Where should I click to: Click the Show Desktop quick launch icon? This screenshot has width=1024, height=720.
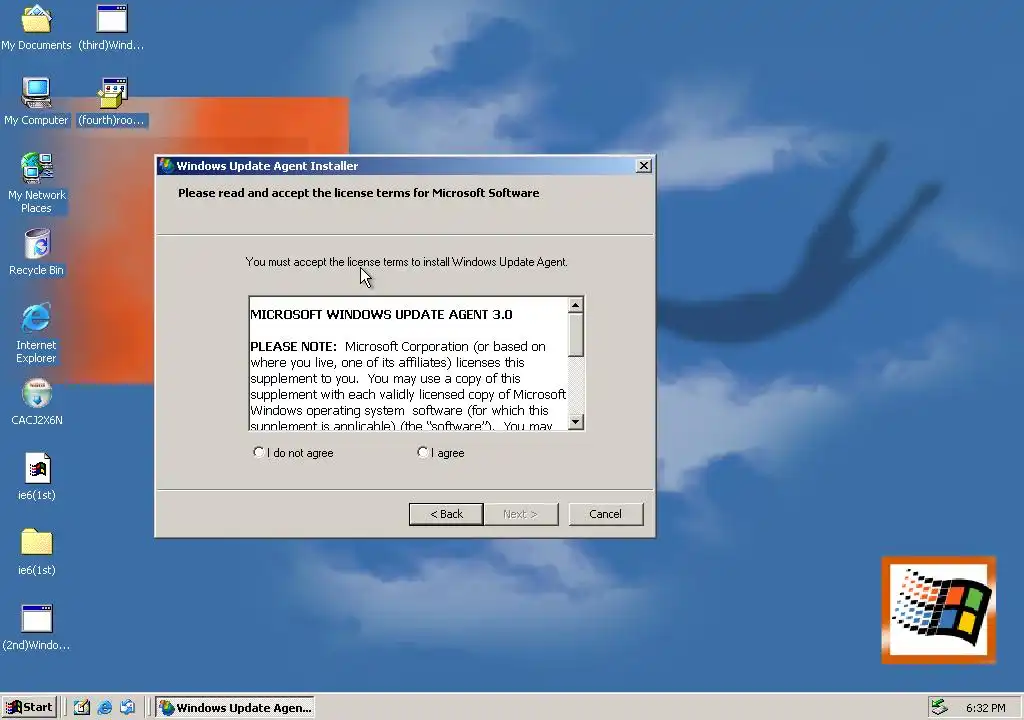[x=81, y=707]
